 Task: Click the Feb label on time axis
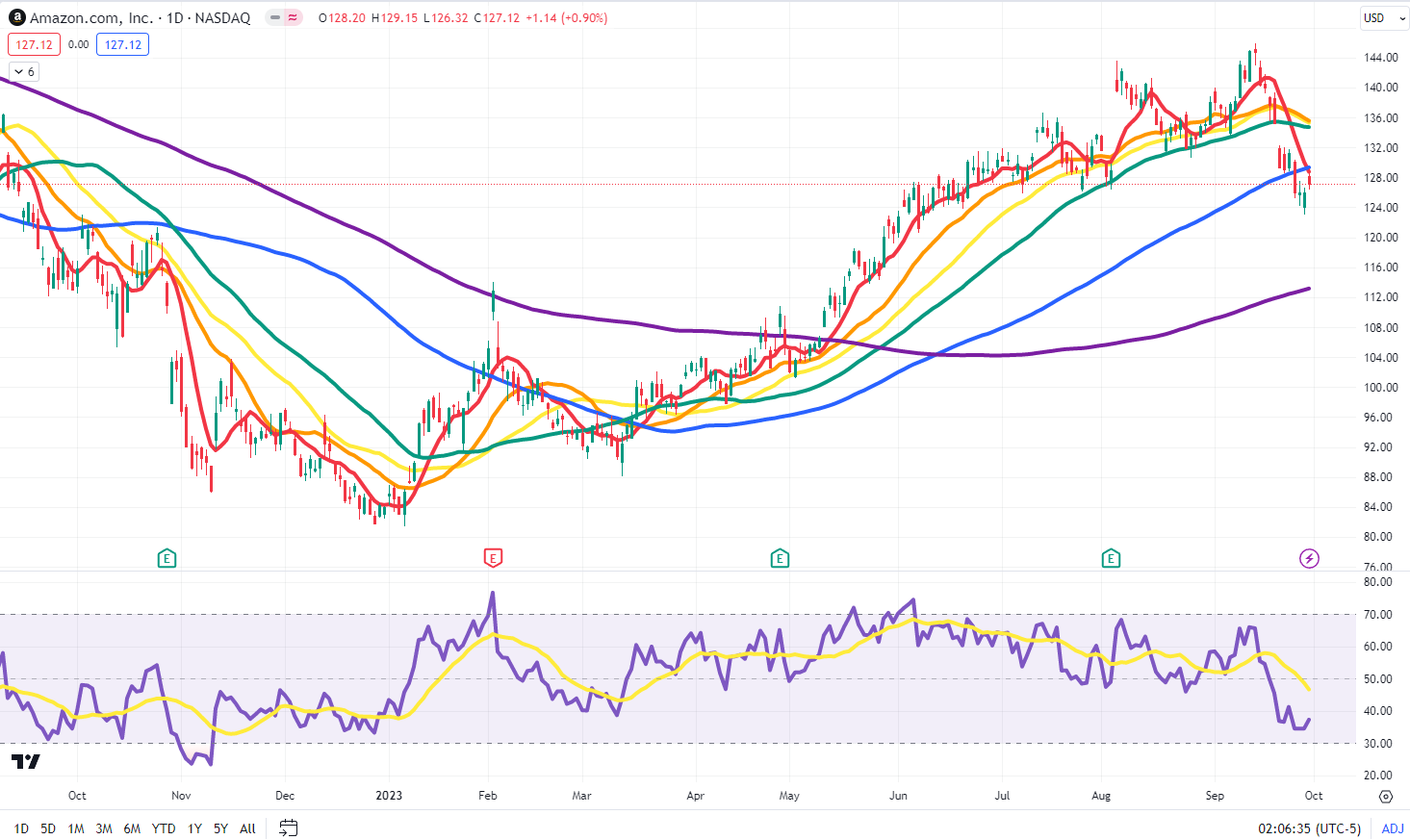[487, 796]
